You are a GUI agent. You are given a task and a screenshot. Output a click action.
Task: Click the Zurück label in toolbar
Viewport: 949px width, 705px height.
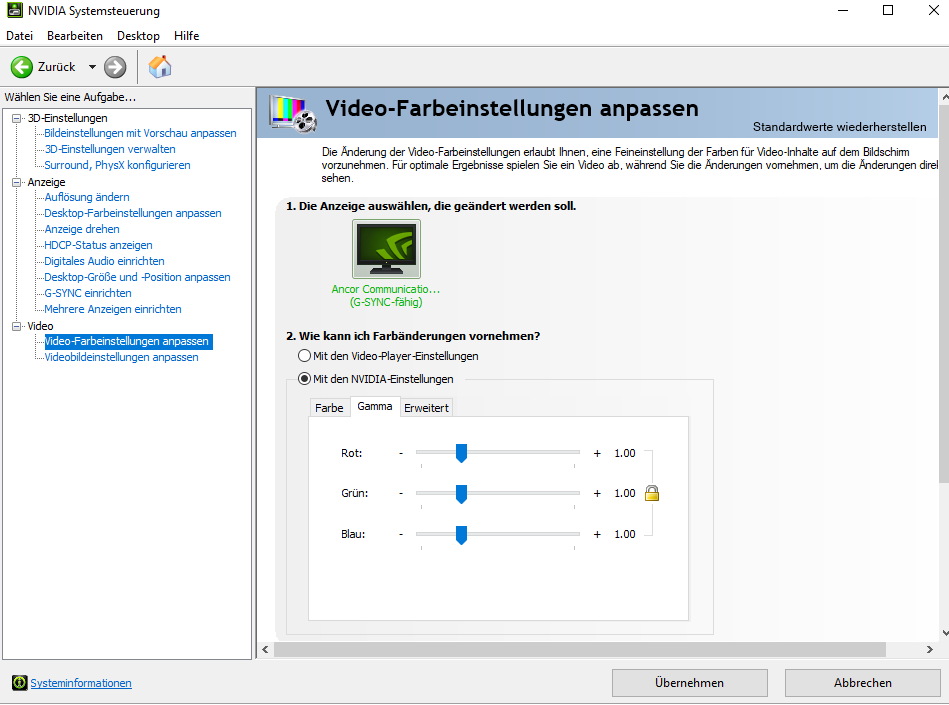[x=56, y=67]
